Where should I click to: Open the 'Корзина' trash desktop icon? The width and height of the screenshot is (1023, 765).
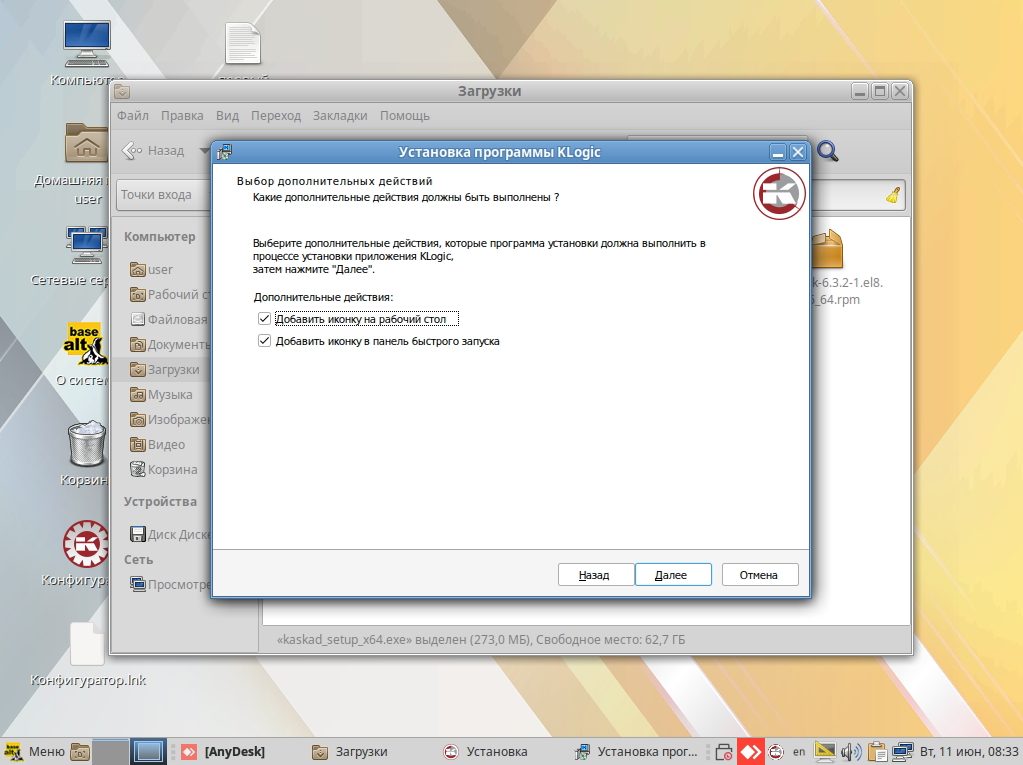click(x=85, y=445)
